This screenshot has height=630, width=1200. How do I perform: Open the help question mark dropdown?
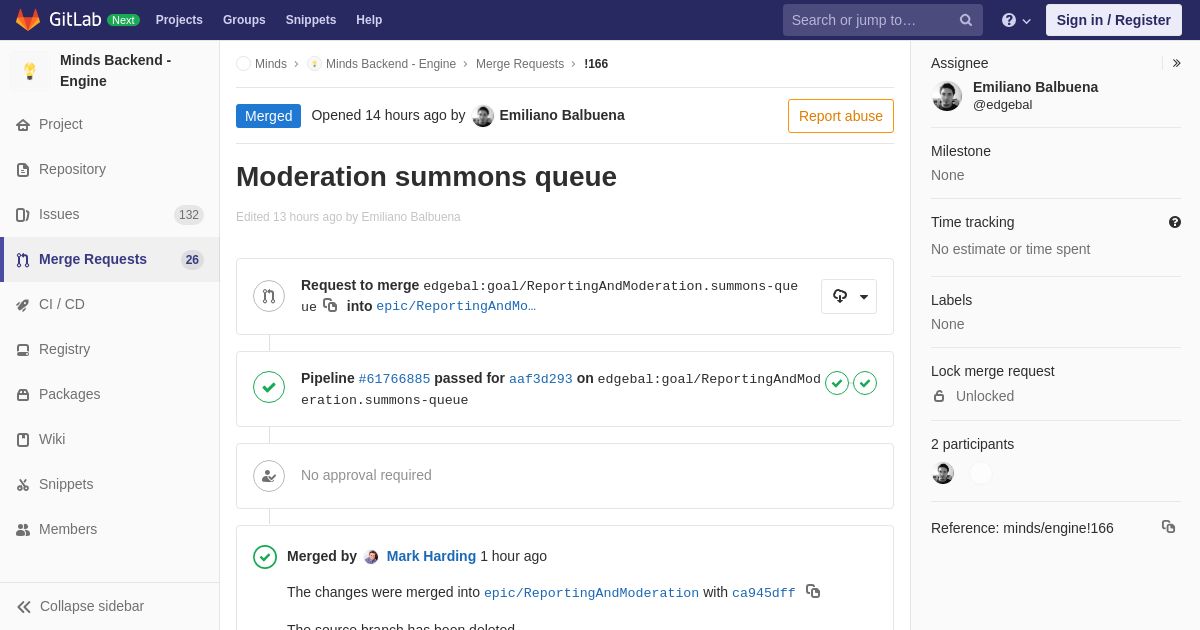tap(1016, 20)
